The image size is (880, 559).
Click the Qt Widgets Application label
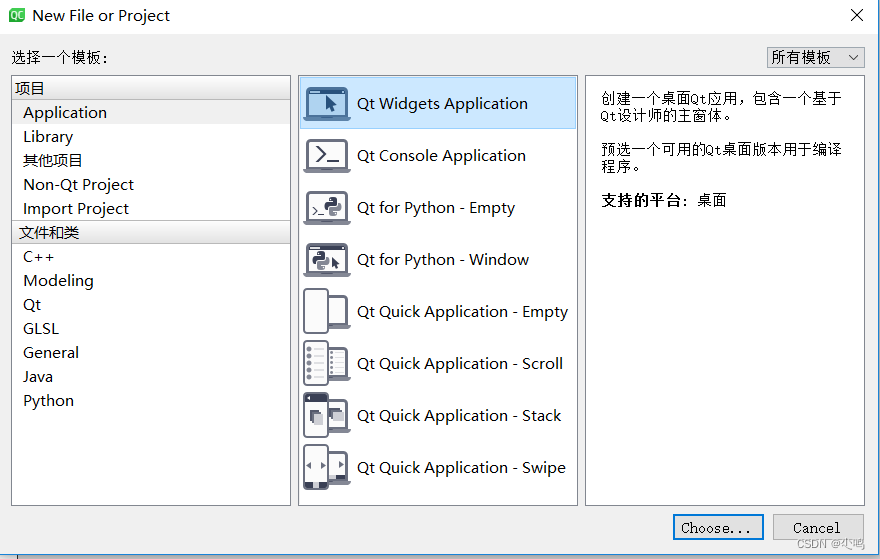(442, 104)
